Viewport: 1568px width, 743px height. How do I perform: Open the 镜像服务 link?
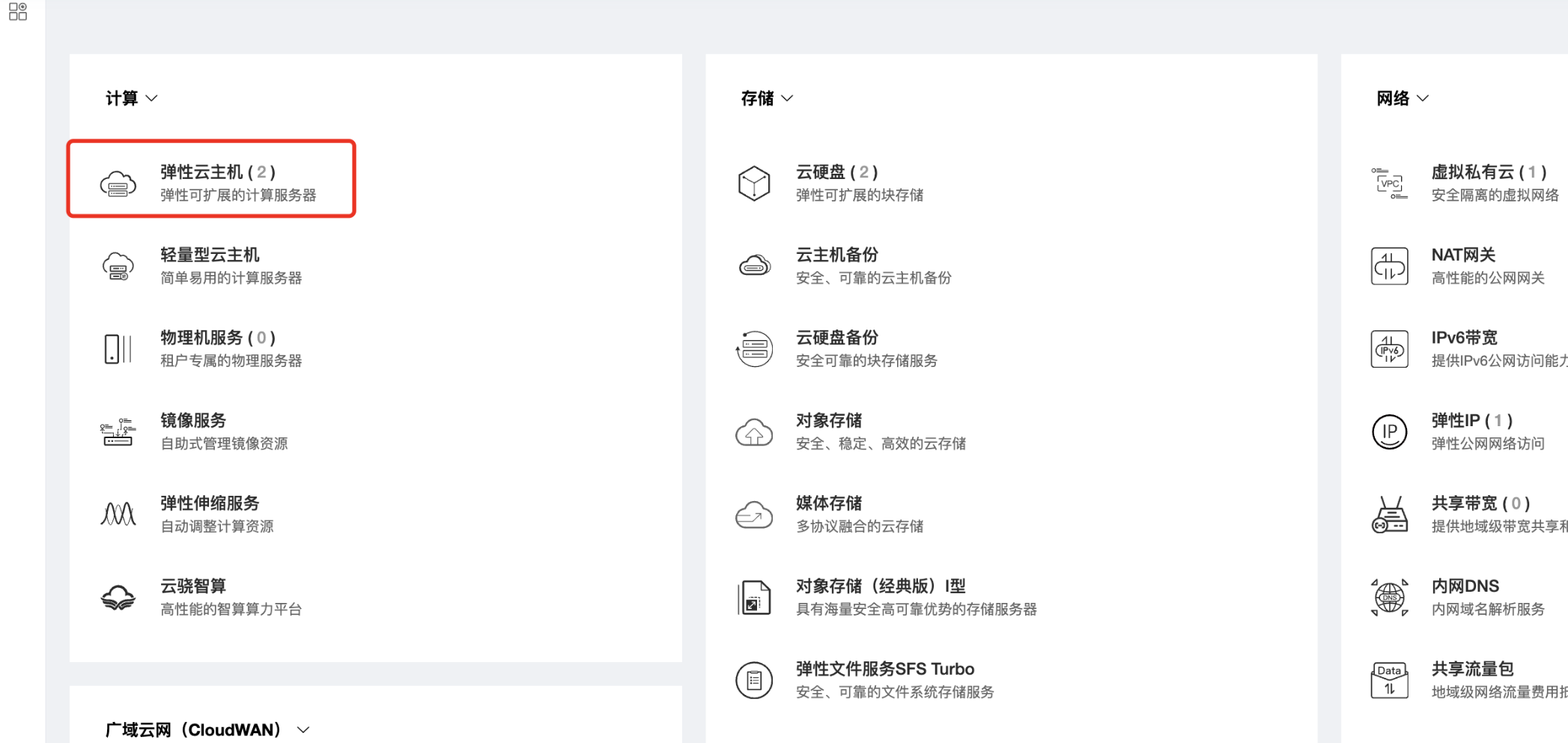(x=193, y=420)
